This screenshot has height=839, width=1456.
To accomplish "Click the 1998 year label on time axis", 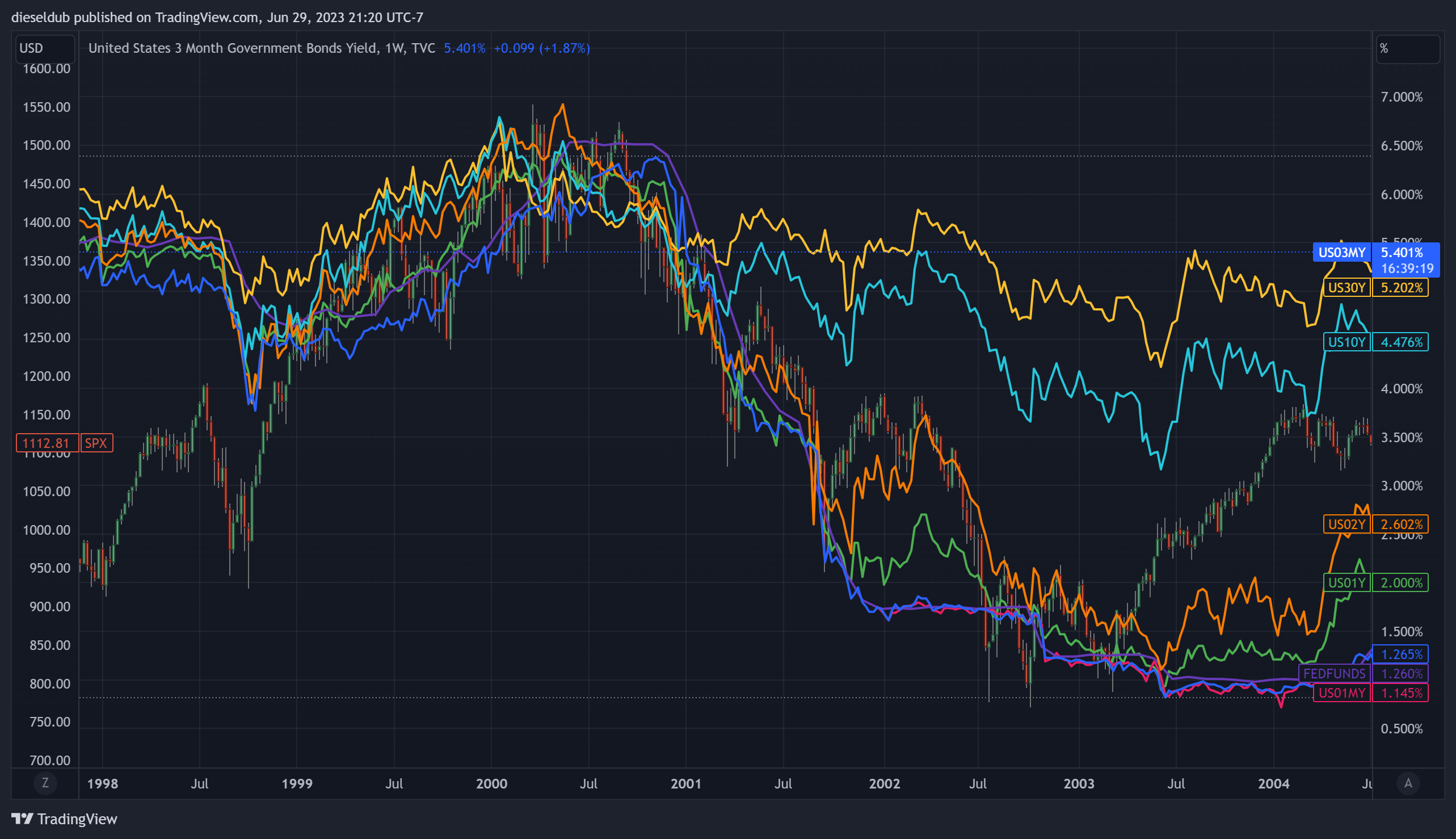I will (103, 784).
